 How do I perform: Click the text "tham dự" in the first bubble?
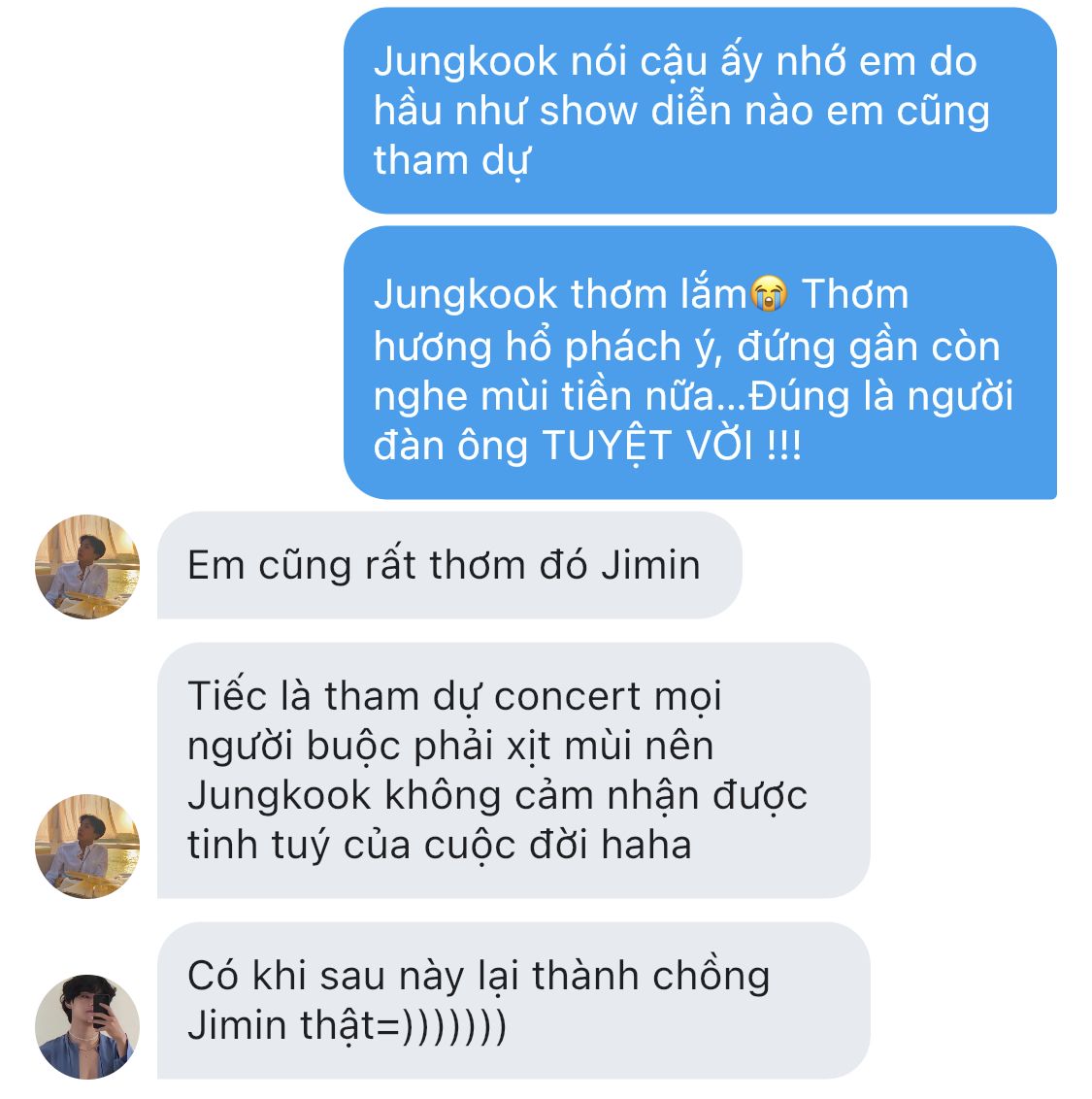pos(451,162)
